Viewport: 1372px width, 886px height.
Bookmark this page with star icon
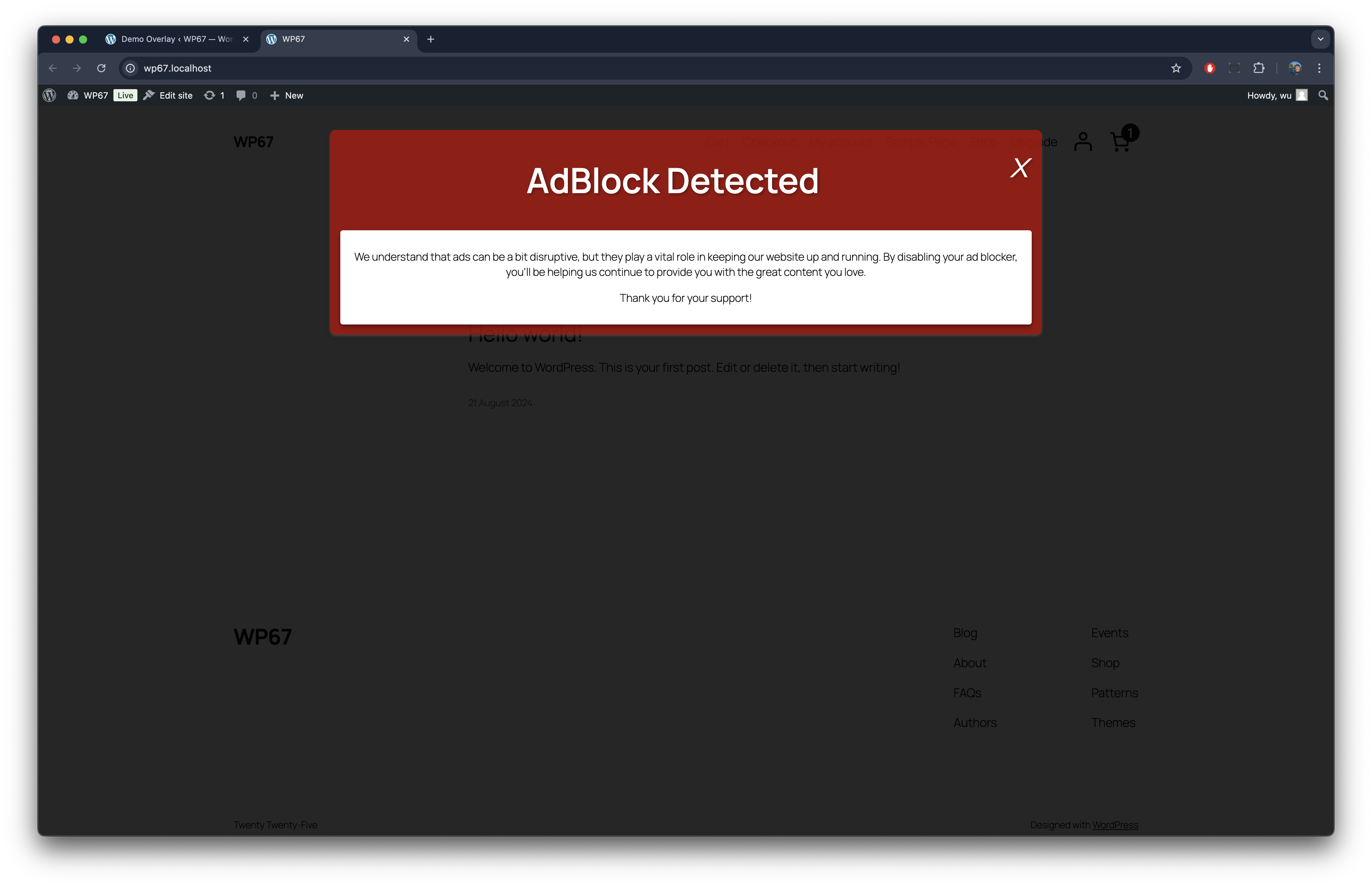coord(1176,69)
